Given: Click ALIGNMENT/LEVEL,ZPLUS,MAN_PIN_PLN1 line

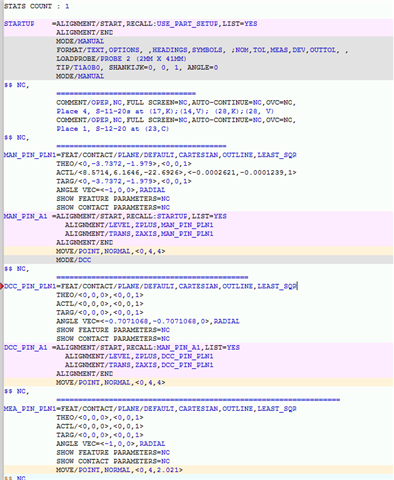Looking at the screenshot, I should (x=139, y=225).
